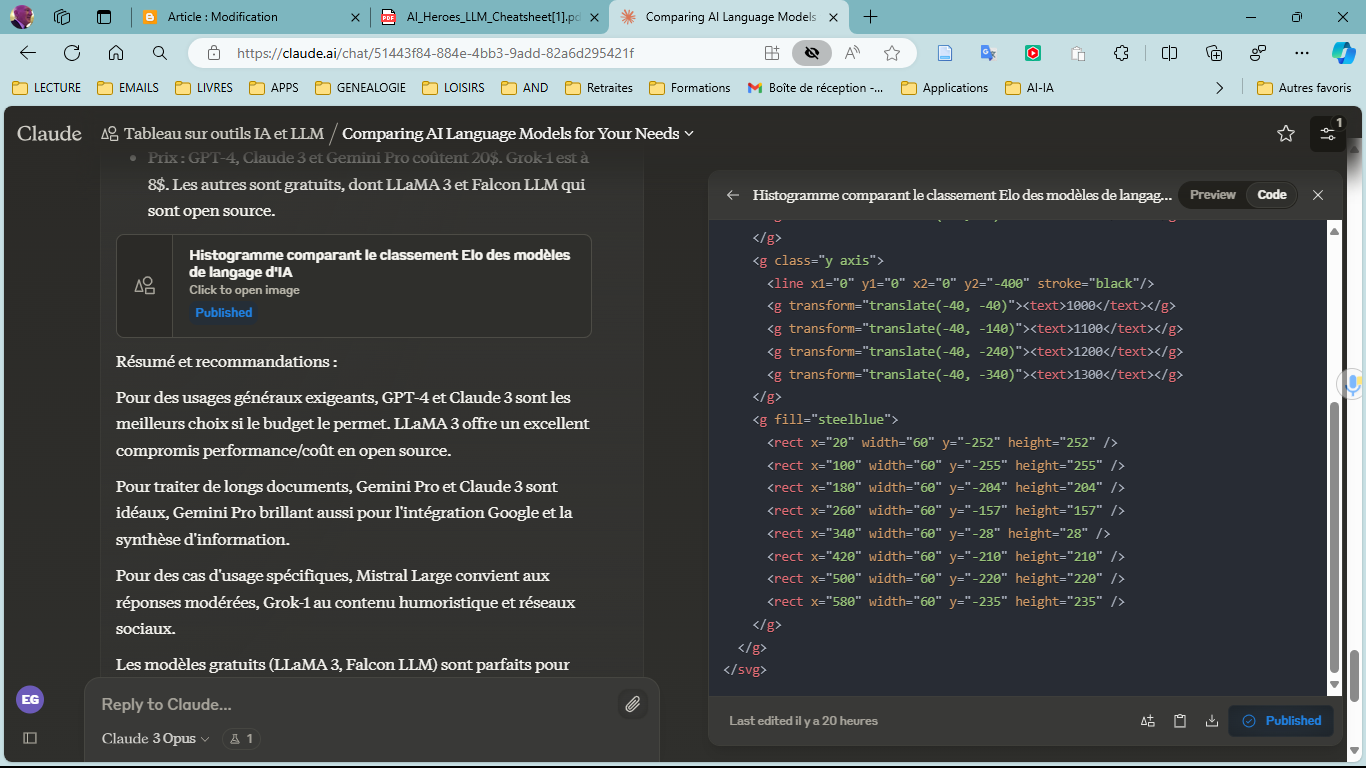
Task: Toggle split screen view
Action: (1169, 53)
